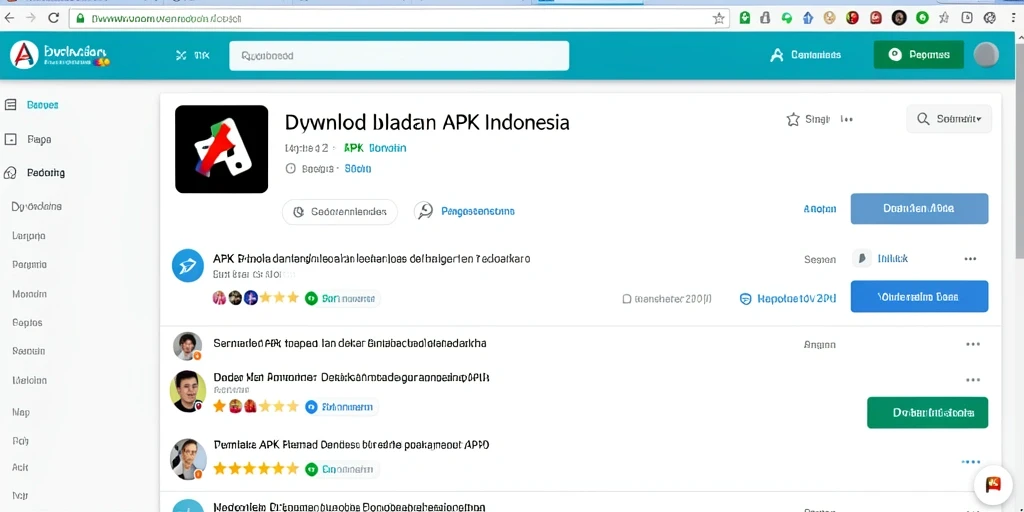Open the gray profile avatar in the header
Image resolution: width=1024 pixels, height=512 pixels.
click(985, 55)
